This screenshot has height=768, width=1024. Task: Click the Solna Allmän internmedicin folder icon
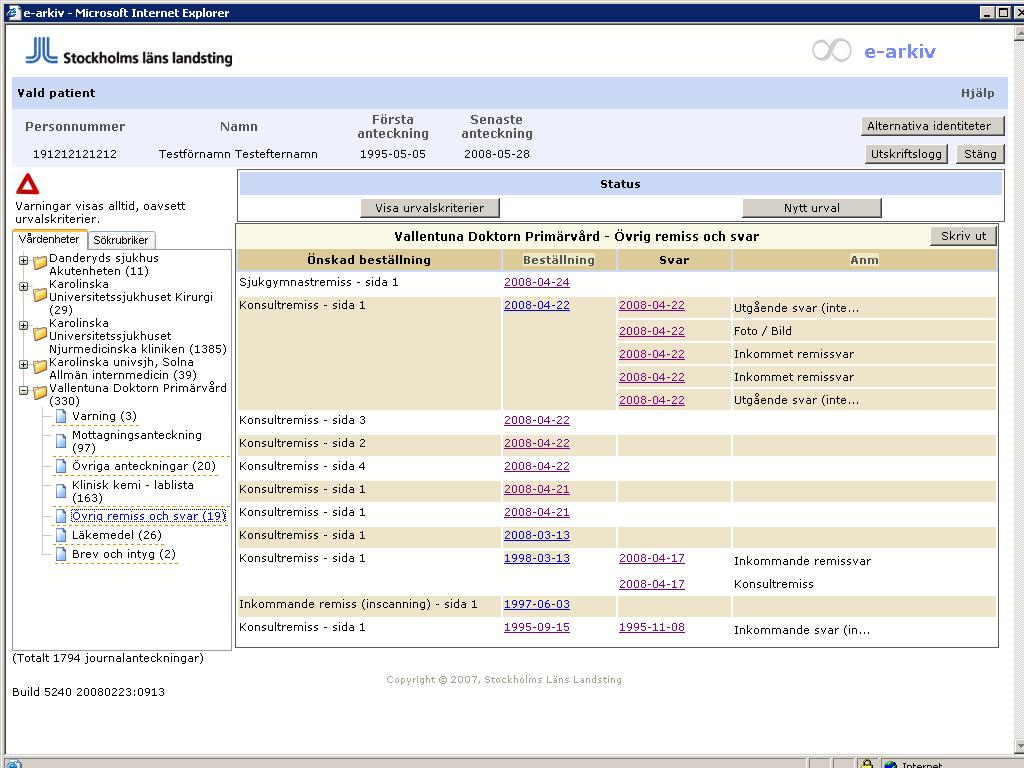click(40, 366)
